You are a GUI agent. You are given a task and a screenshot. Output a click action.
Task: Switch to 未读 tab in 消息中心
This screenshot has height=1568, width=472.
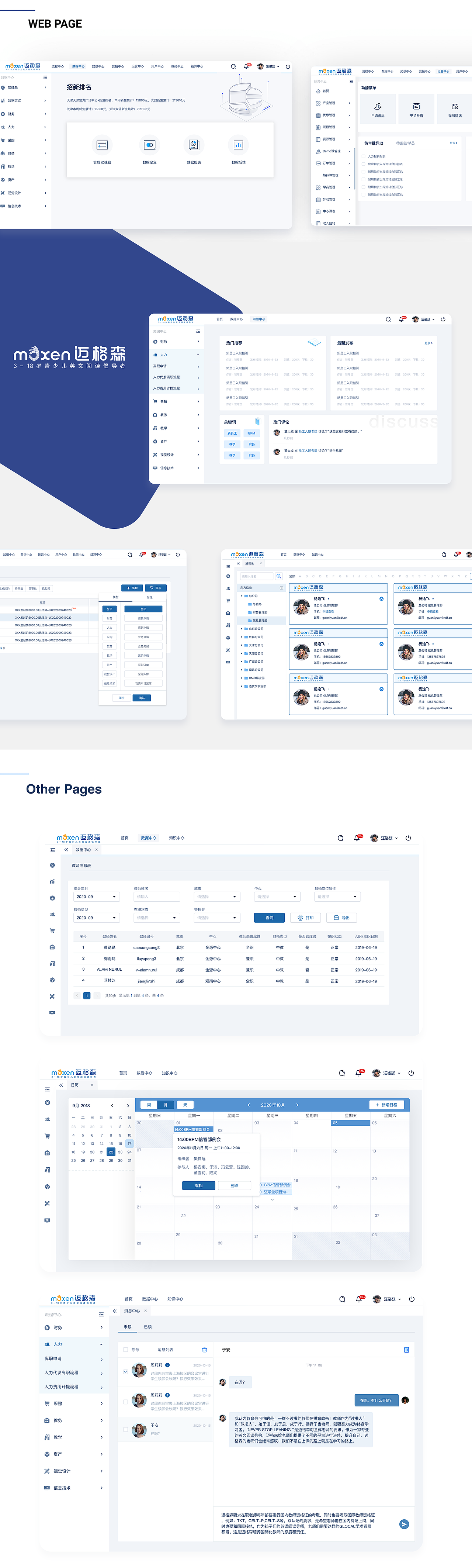[128, 1327]
